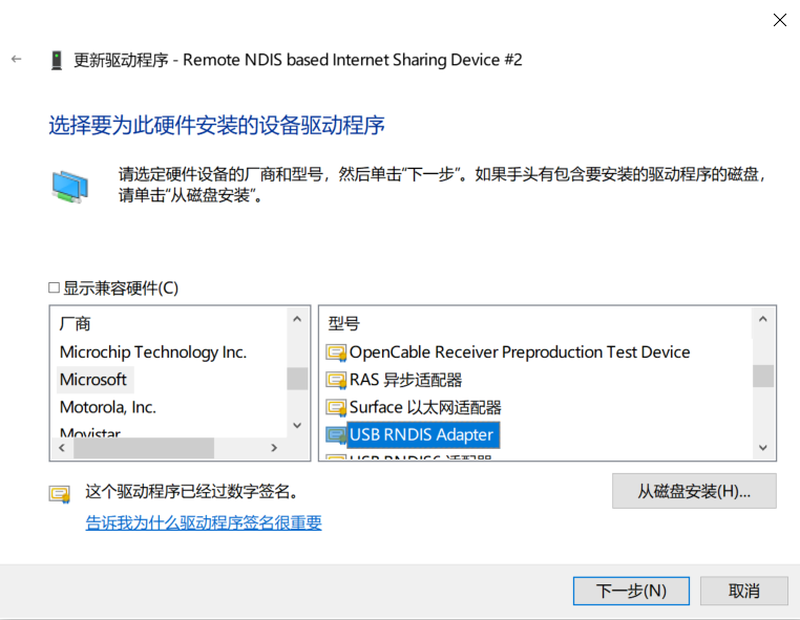The width and height of the screenshot is (800, 620).
Task: Enable the 显示兼容硬件 checkbox
Action: click(x=55, y=288)
